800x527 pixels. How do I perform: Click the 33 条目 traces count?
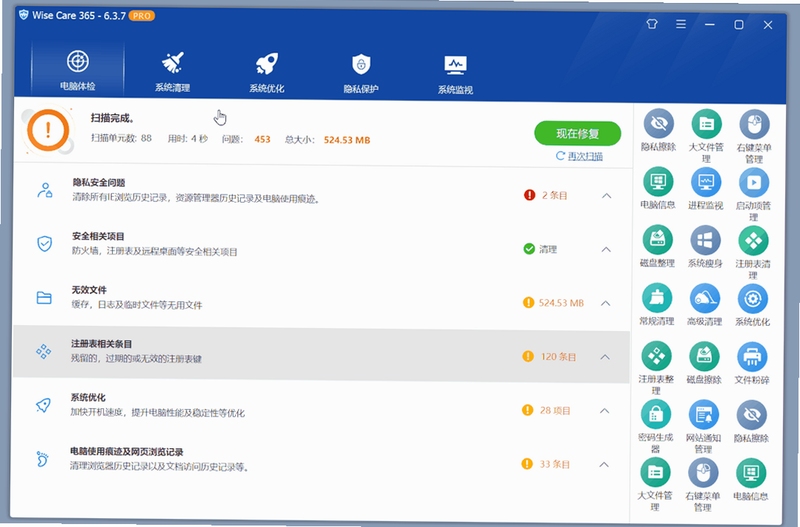555,464
